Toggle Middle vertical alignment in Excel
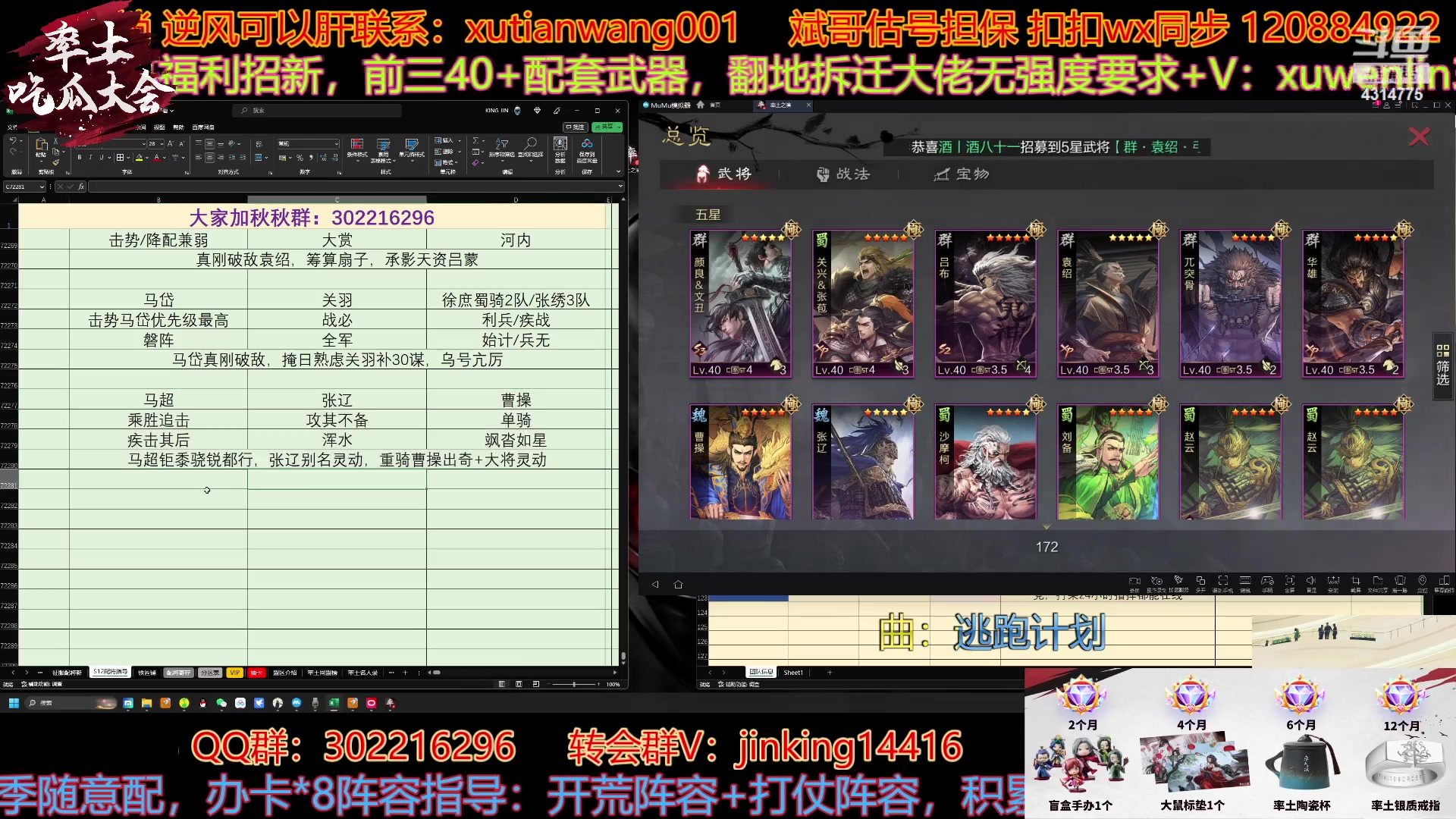Viewport: 1456px width, 819px height. (209, 143)
